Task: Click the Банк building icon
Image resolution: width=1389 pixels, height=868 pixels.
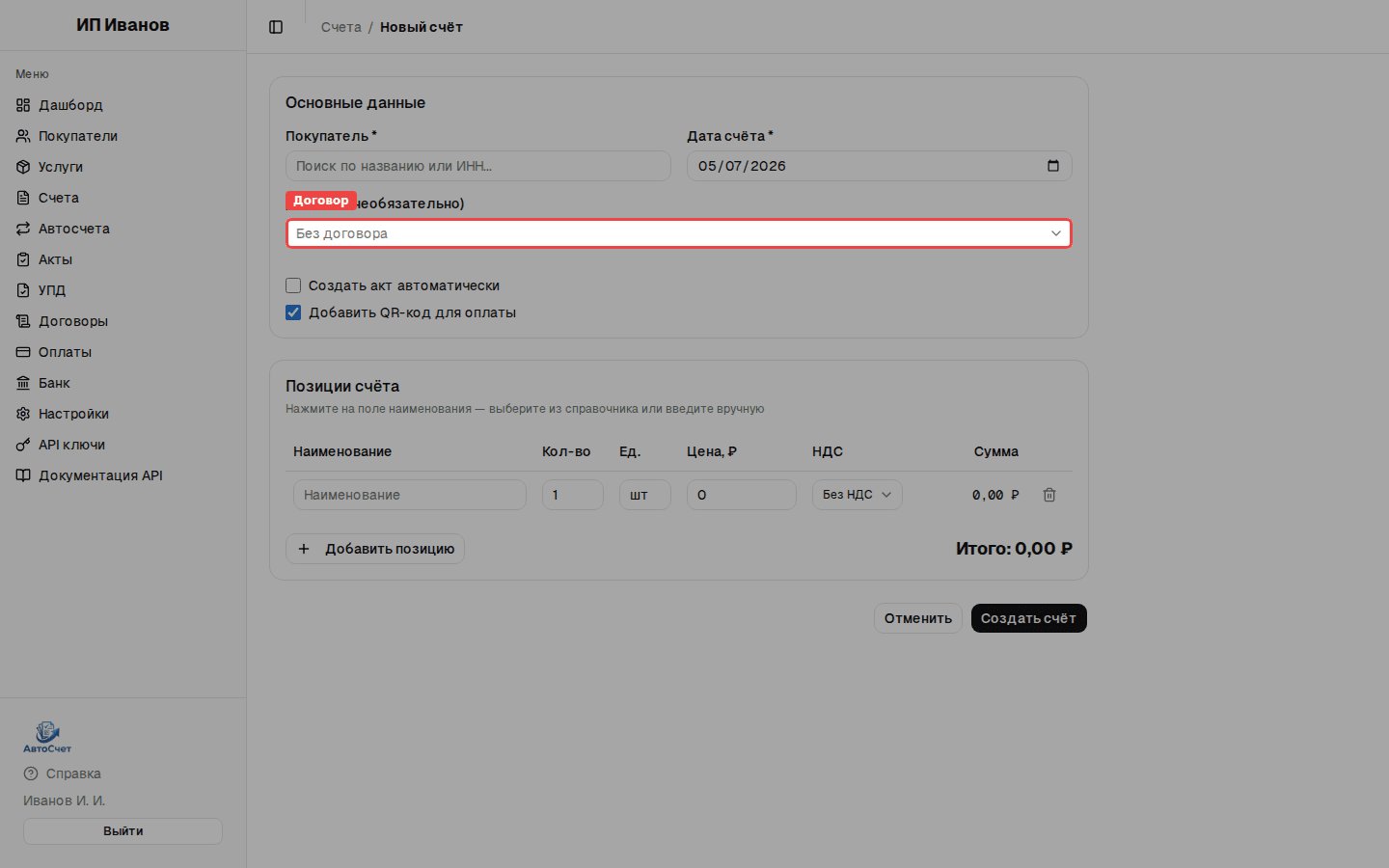Action: tap(23, 383)
